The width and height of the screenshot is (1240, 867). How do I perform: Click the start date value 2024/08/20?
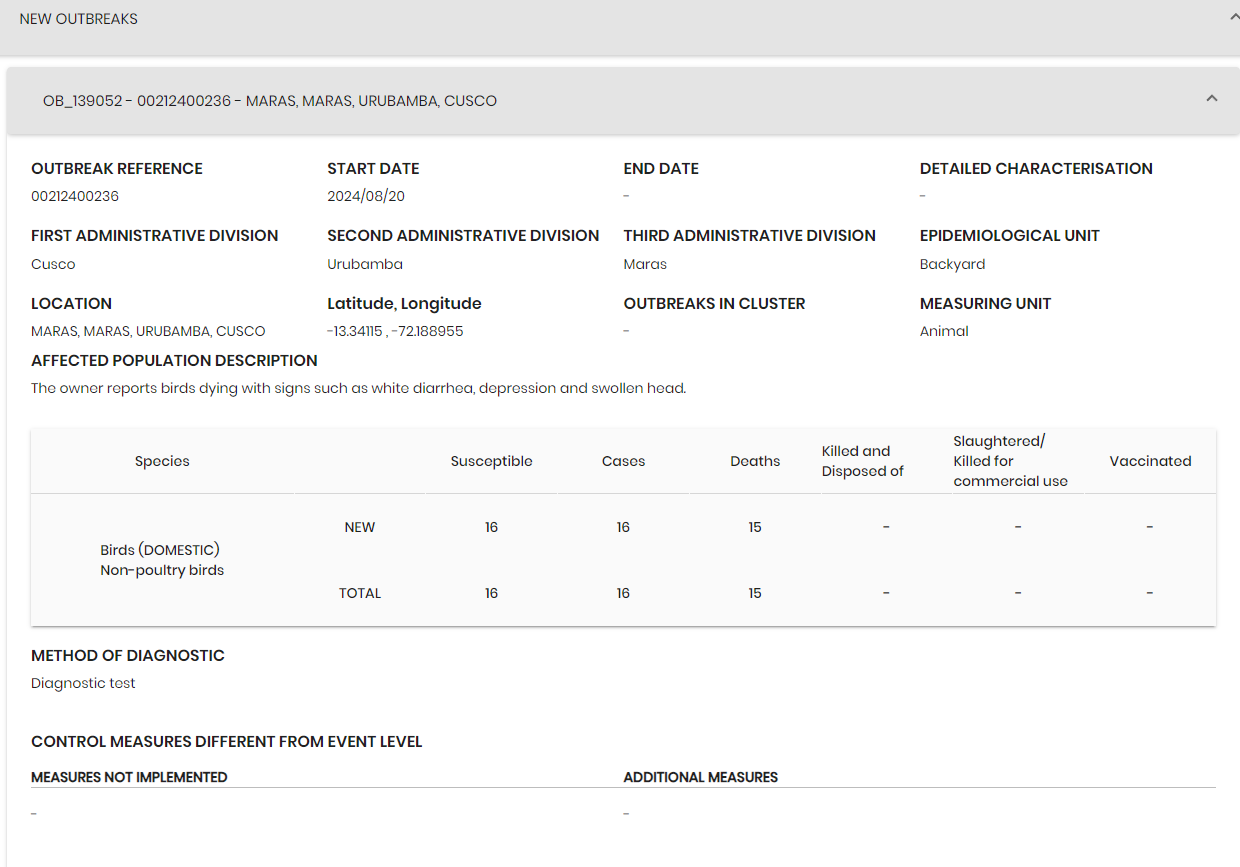click(x=366, y=196)
